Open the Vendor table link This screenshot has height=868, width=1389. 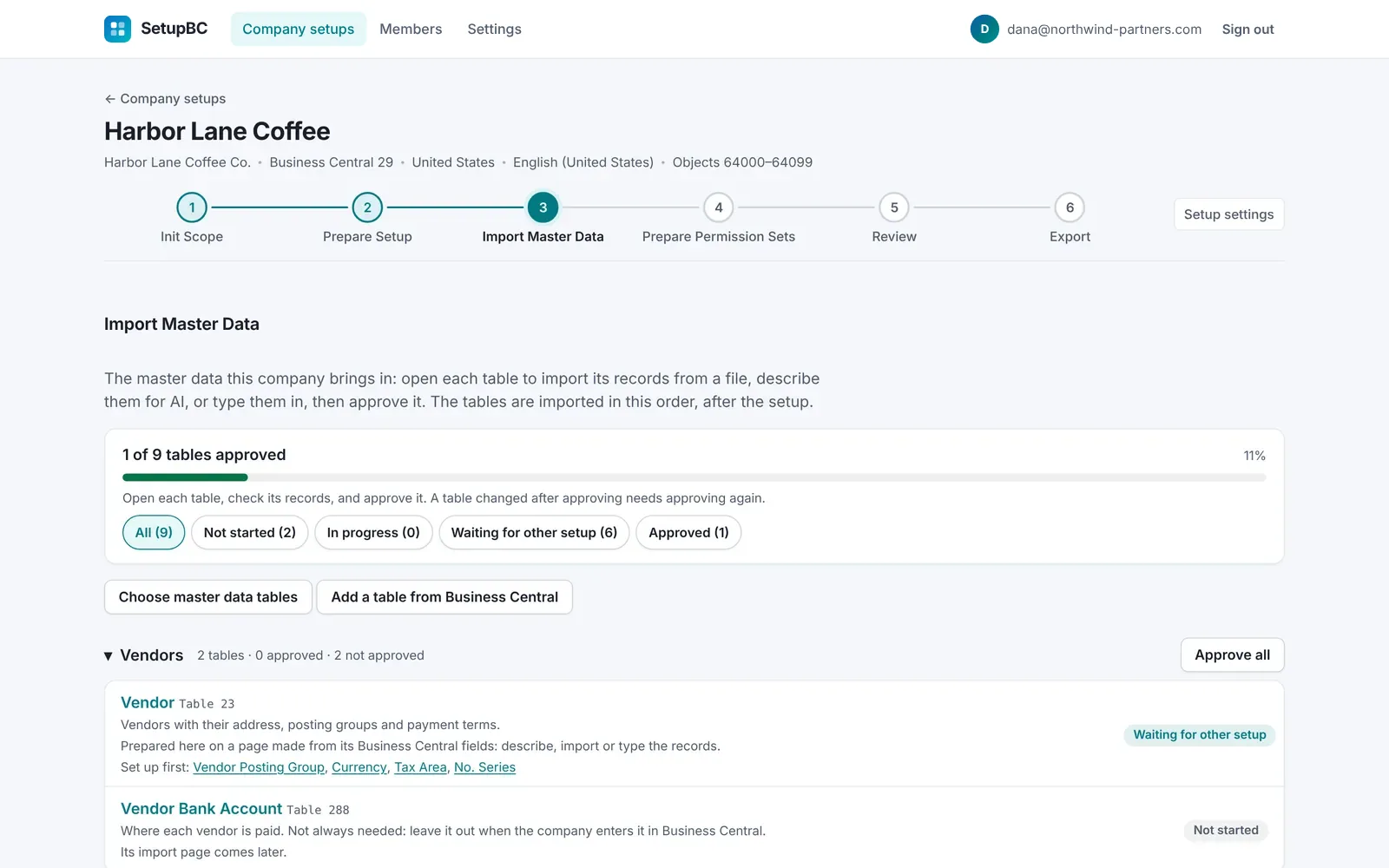[x=148, y=703]
